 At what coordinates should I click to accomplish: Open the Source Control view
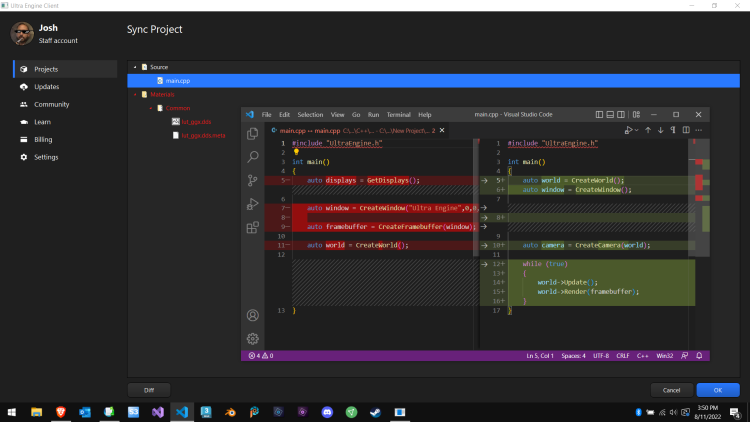(253, 181)
